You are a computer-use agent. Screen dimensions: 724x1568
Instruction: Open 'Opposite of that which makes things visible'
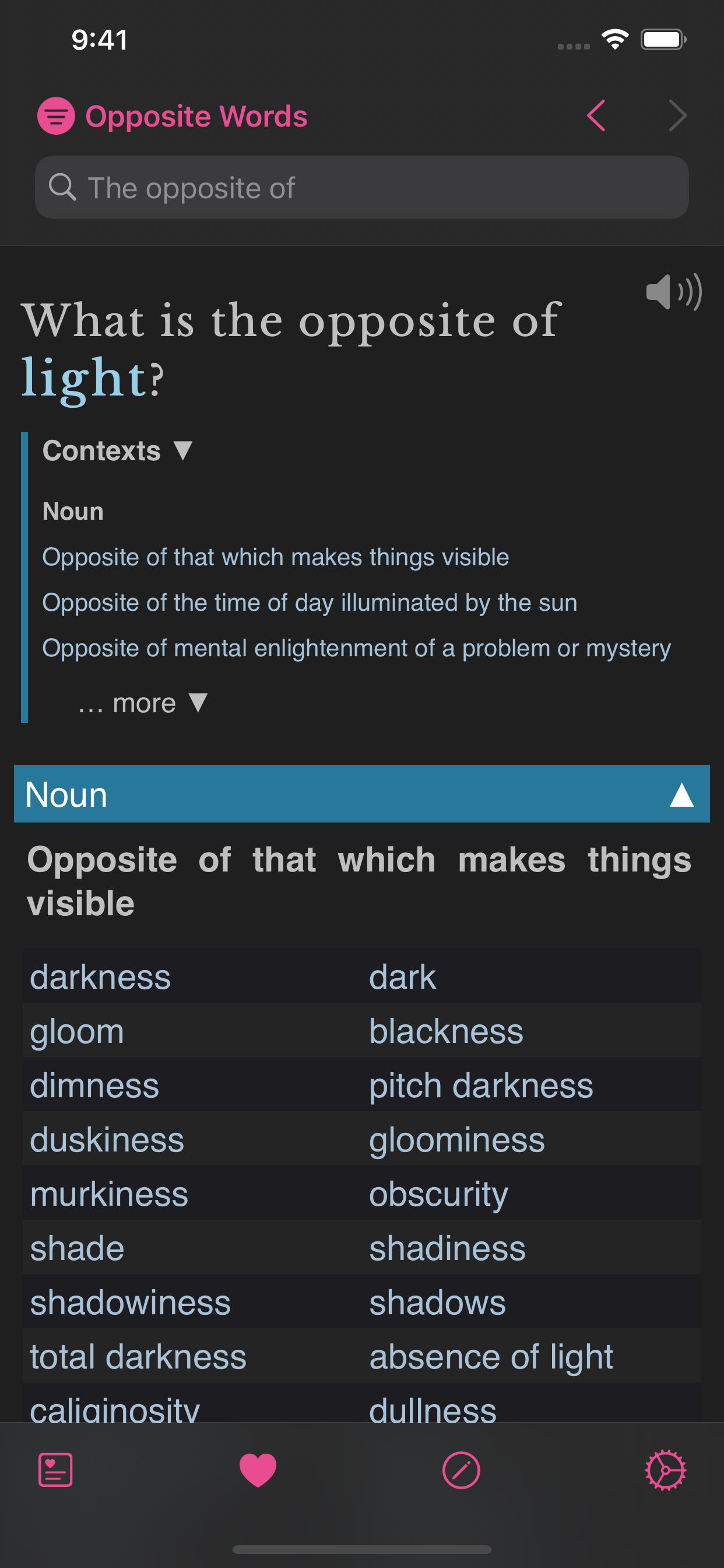[x=275, y=557]
